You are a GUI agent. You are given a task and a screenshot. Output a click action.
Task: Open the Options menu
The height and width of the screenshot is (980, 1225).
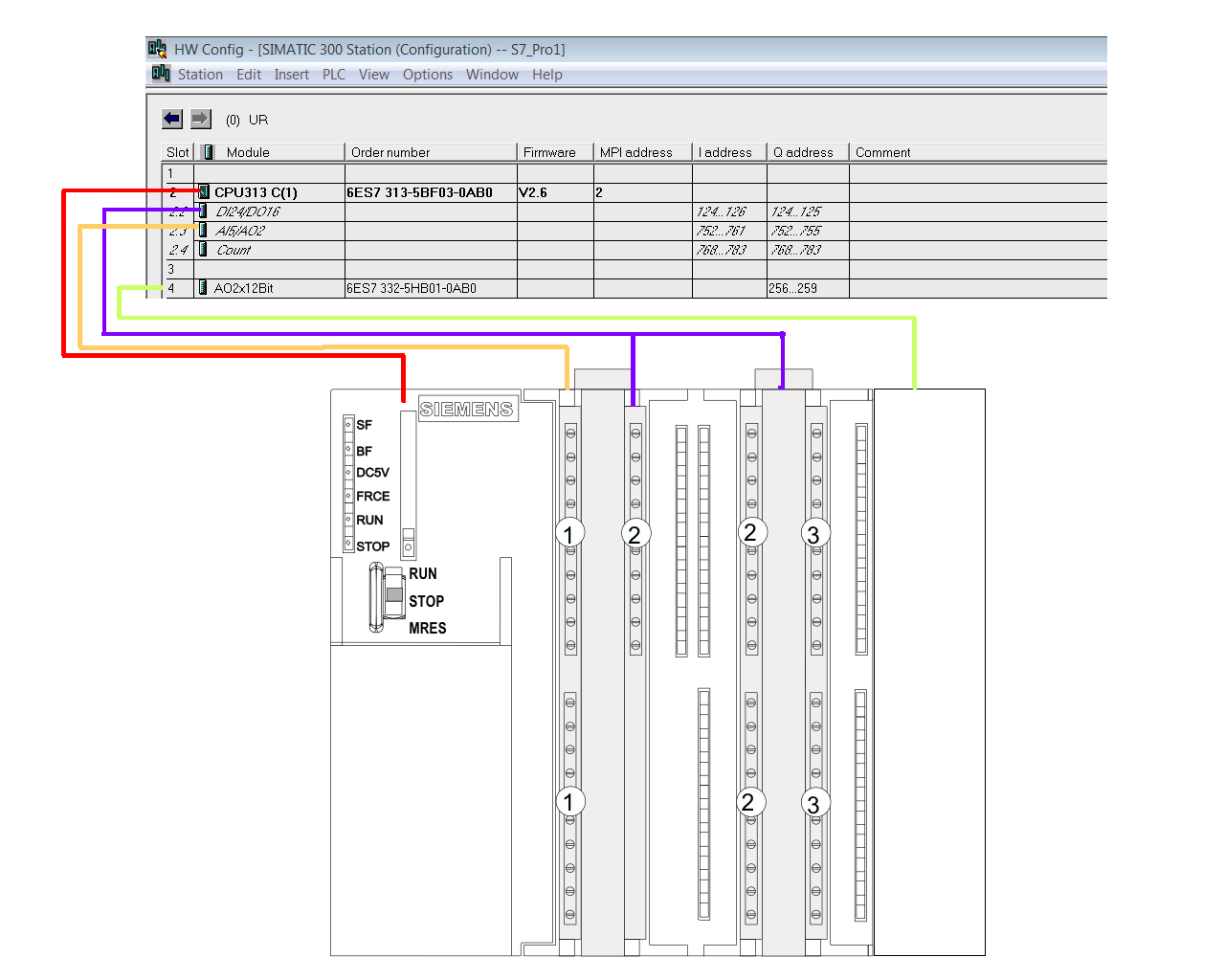pyautogui.click(x=428, y=75)
